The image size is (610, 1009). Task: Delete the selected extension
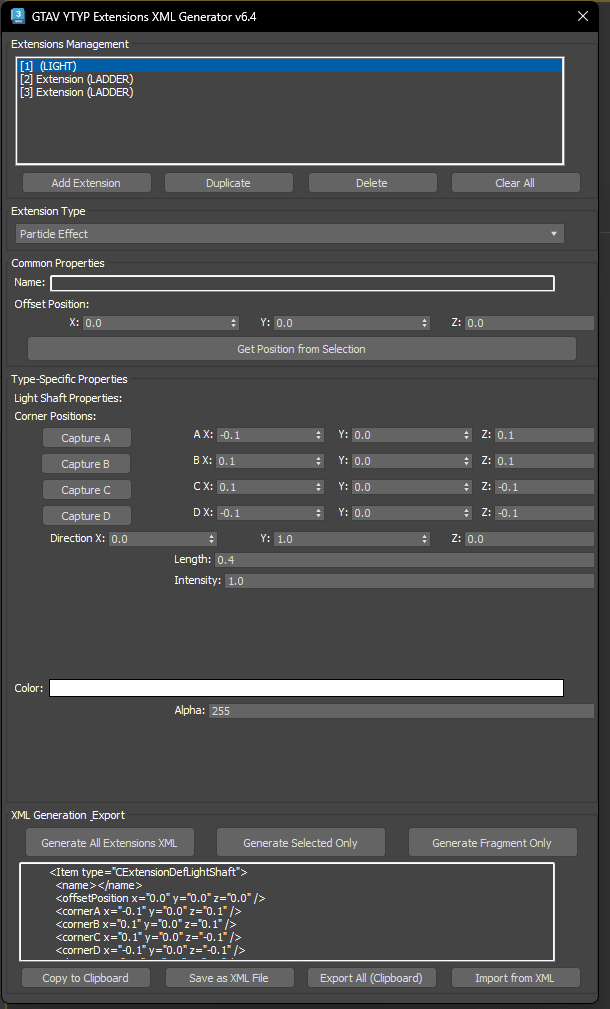click(x=372, y=183)
